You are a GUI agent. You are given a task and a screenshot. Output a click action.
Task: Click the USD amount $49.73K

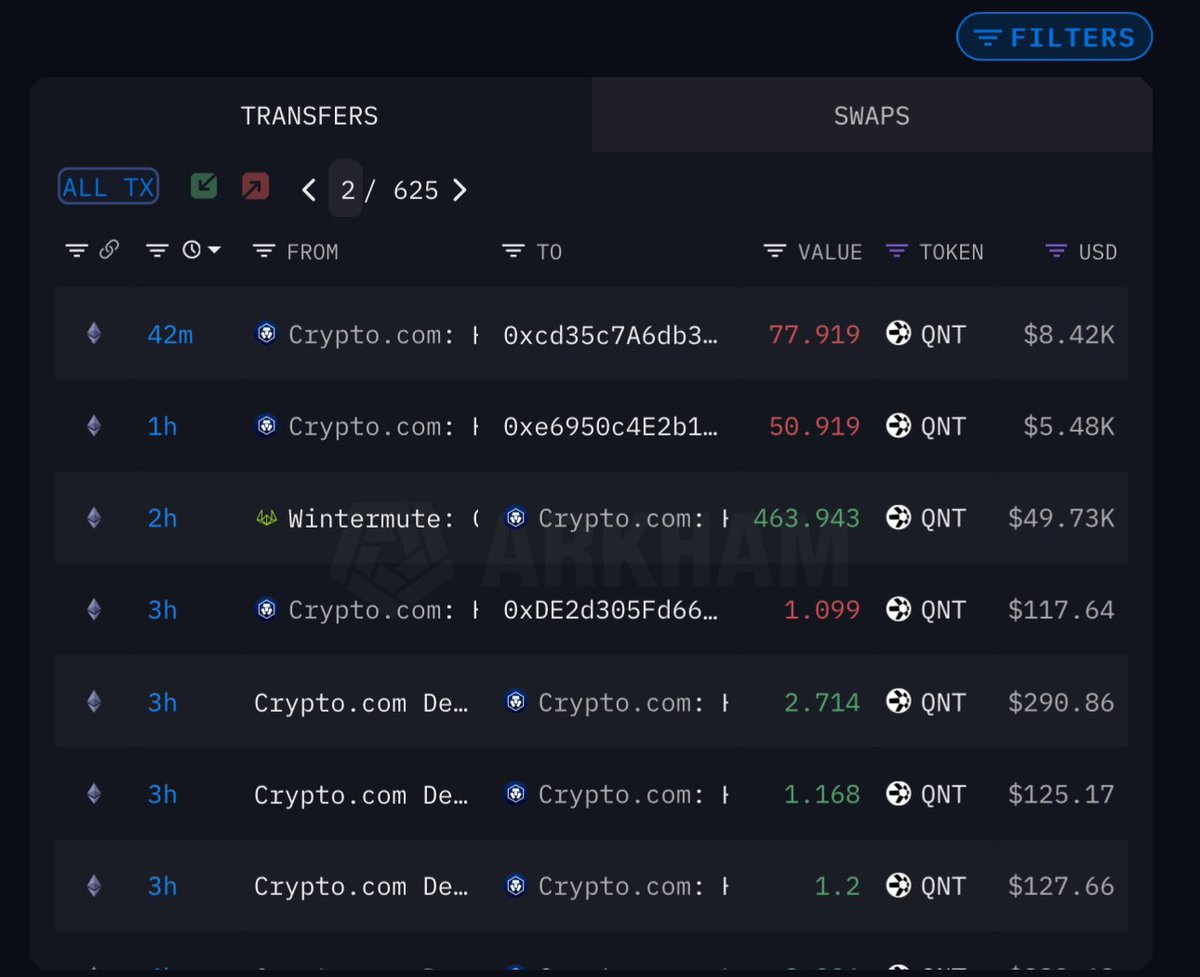(1061, 518)
